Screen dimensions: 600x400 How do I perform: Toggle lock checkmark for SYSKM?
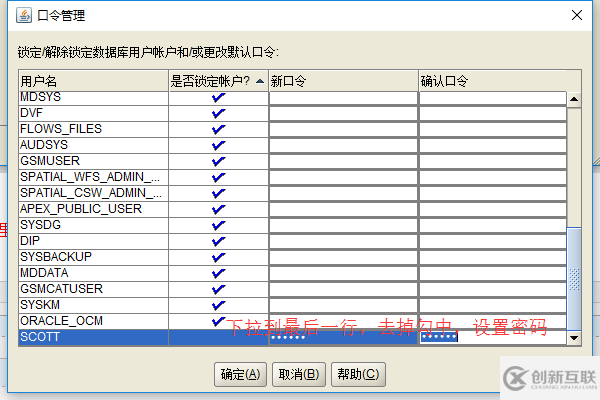pyautogui.click(x=218, y=305)
